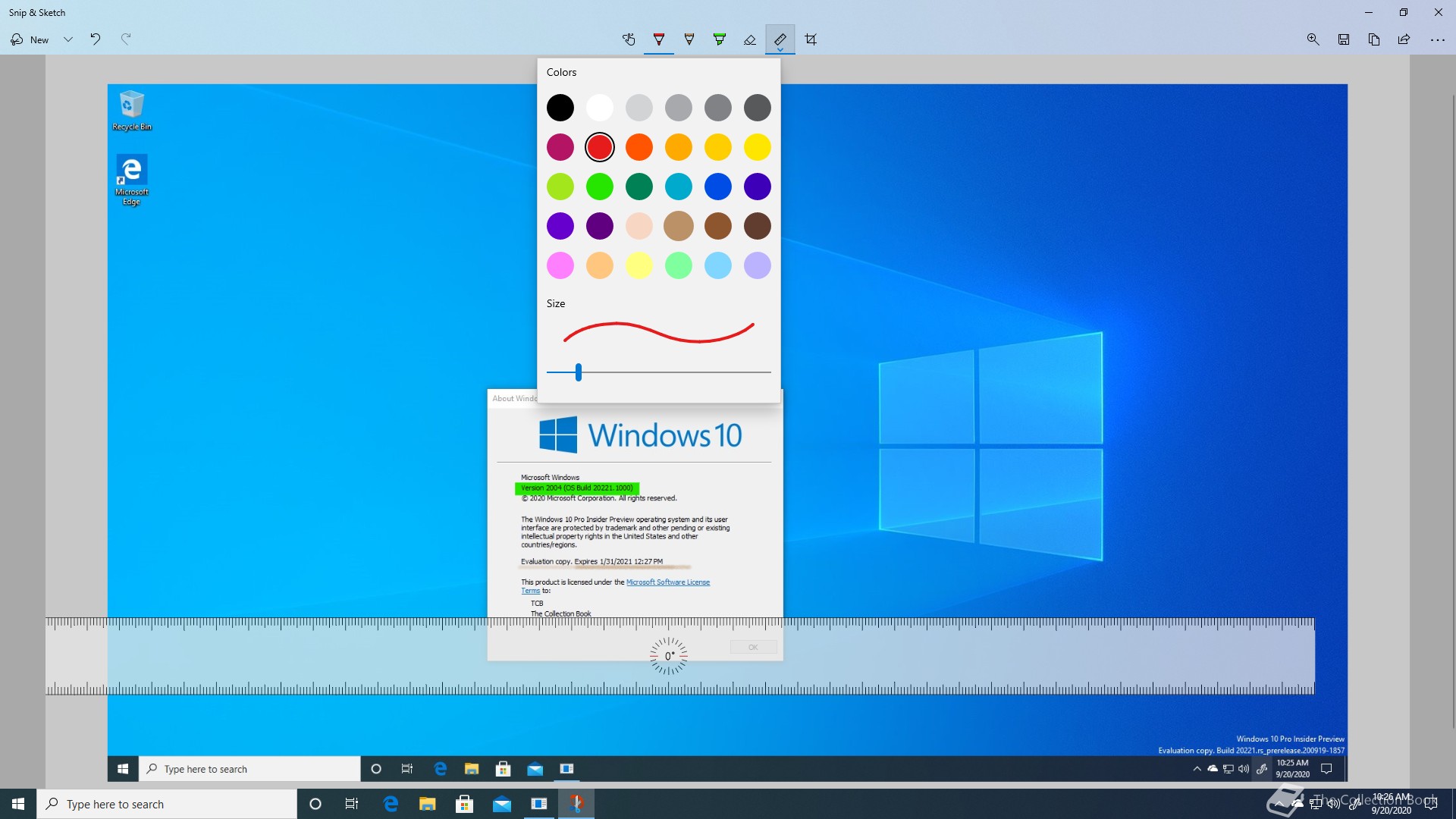
Task: Click the pen Size slider thumb
Action: pyautogui.click(x=579, y=372)
